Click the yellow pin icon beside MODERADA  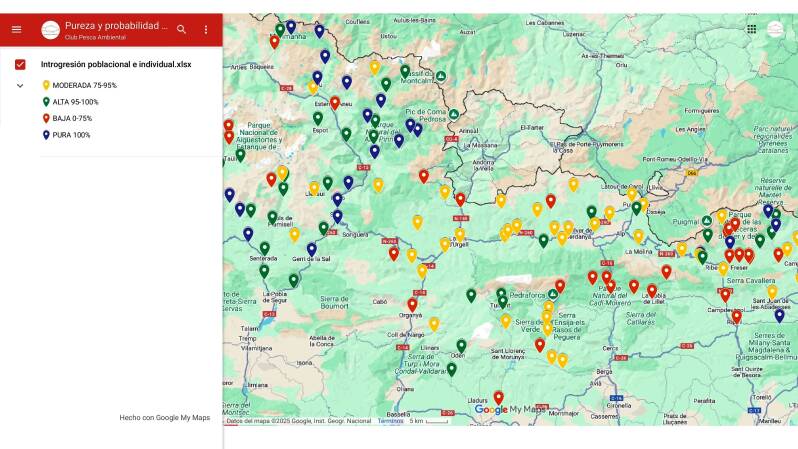46,85
